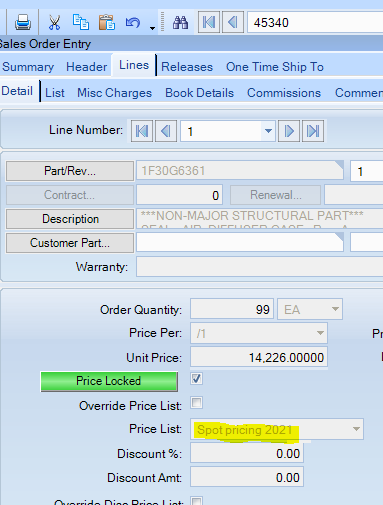Click the part number field 1F30G6361
383x505 pixels.
coord(240,171)
